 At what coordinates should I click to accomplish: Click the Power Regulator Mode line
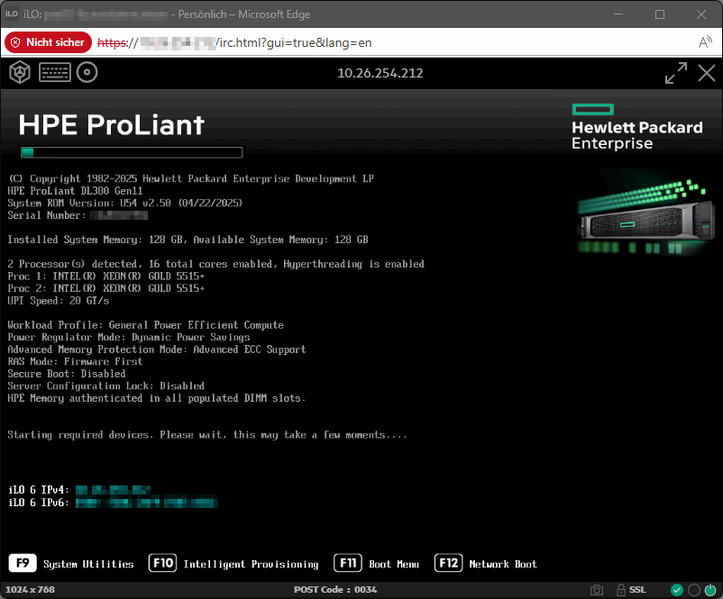pos(129,337)
